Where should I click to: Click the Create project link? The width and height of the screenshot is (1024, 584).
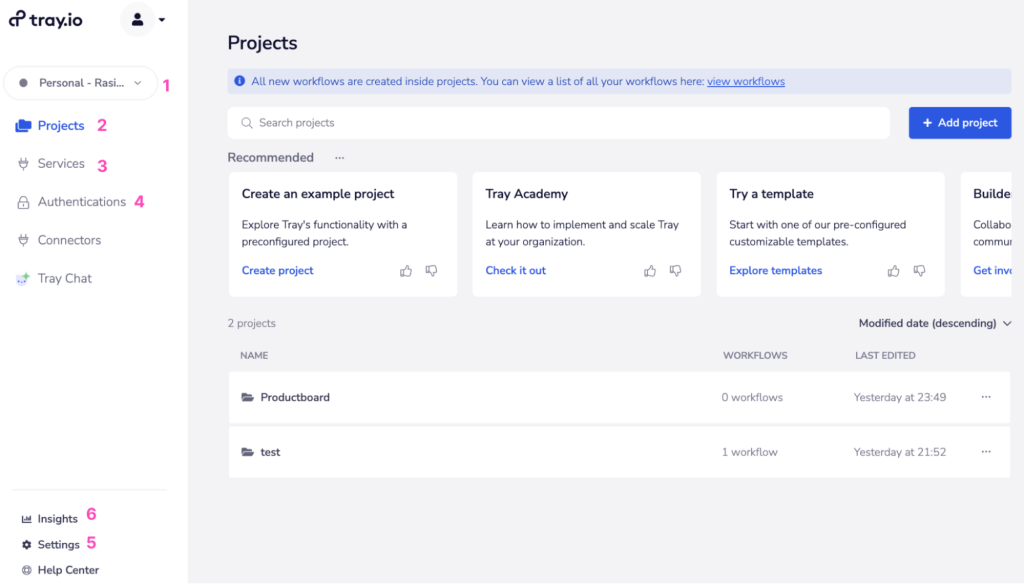278,270
